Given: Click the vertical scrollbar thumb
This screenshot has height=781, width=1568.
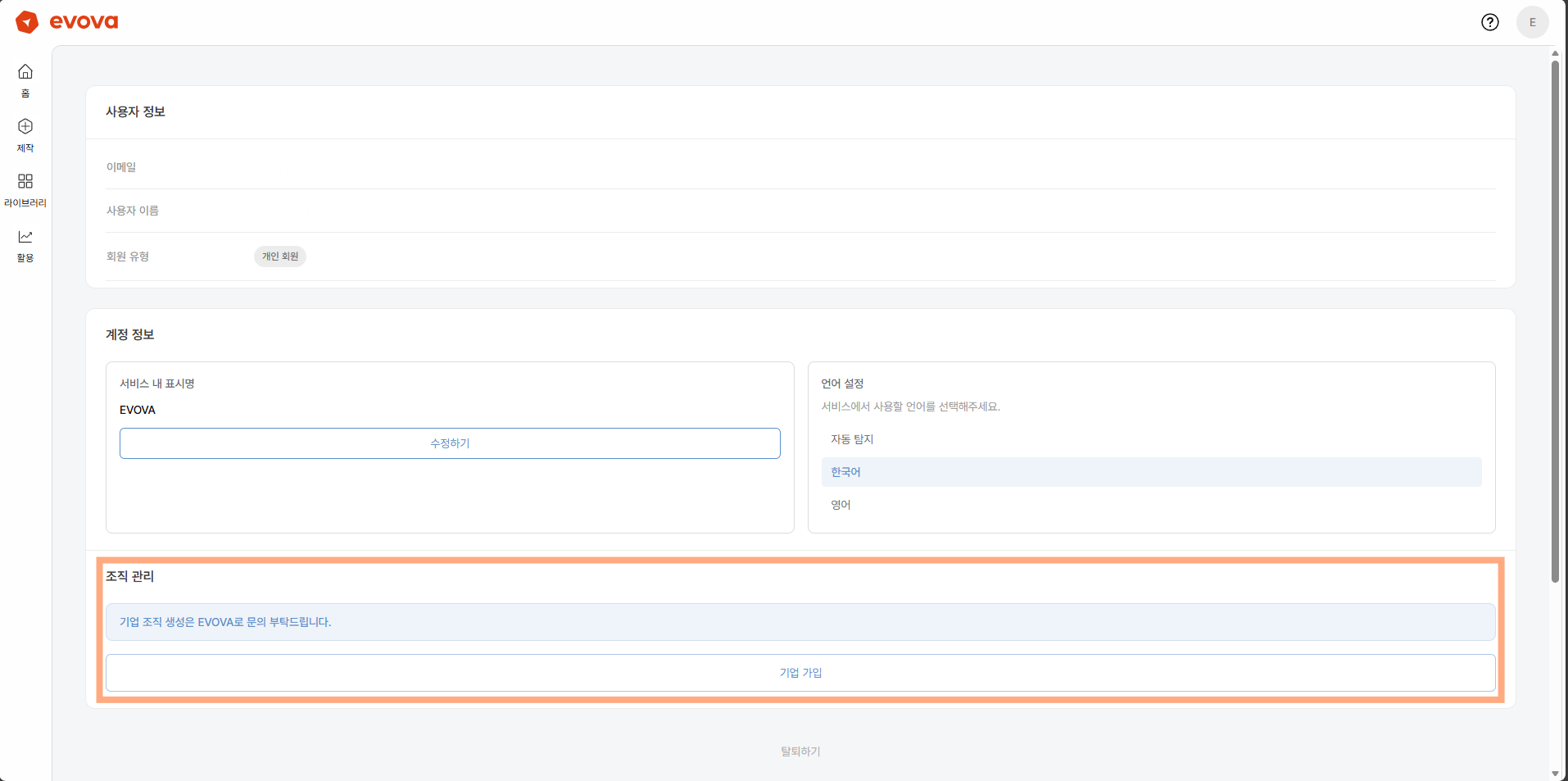Looking at the screenshot, I should click(1555, 320).
